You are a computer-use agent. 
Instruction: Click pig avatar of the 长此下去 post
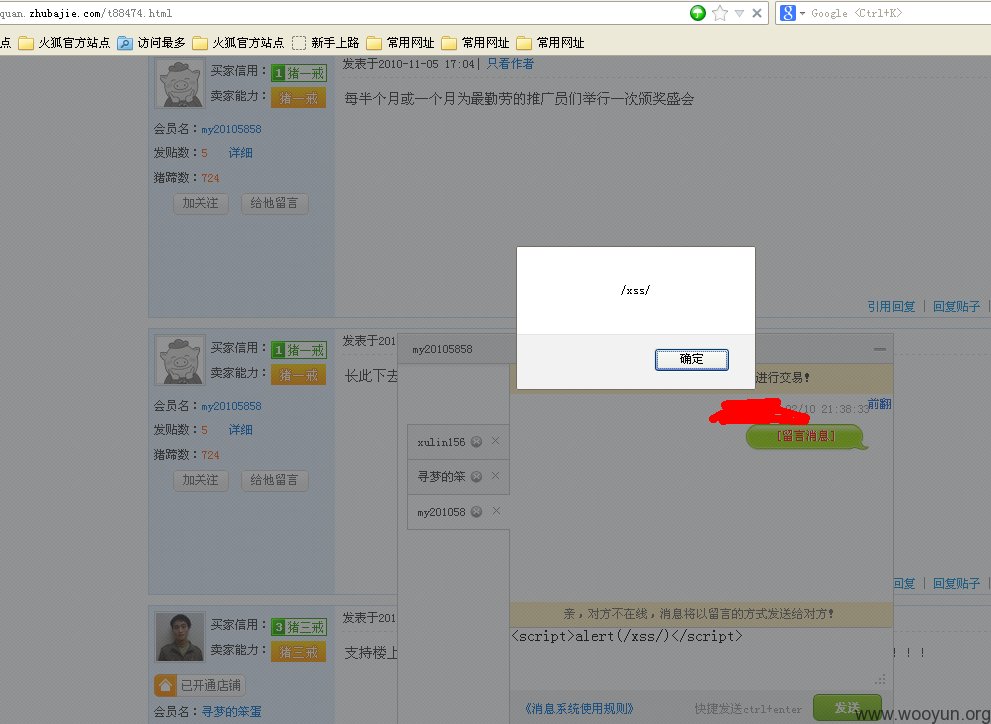180,360
